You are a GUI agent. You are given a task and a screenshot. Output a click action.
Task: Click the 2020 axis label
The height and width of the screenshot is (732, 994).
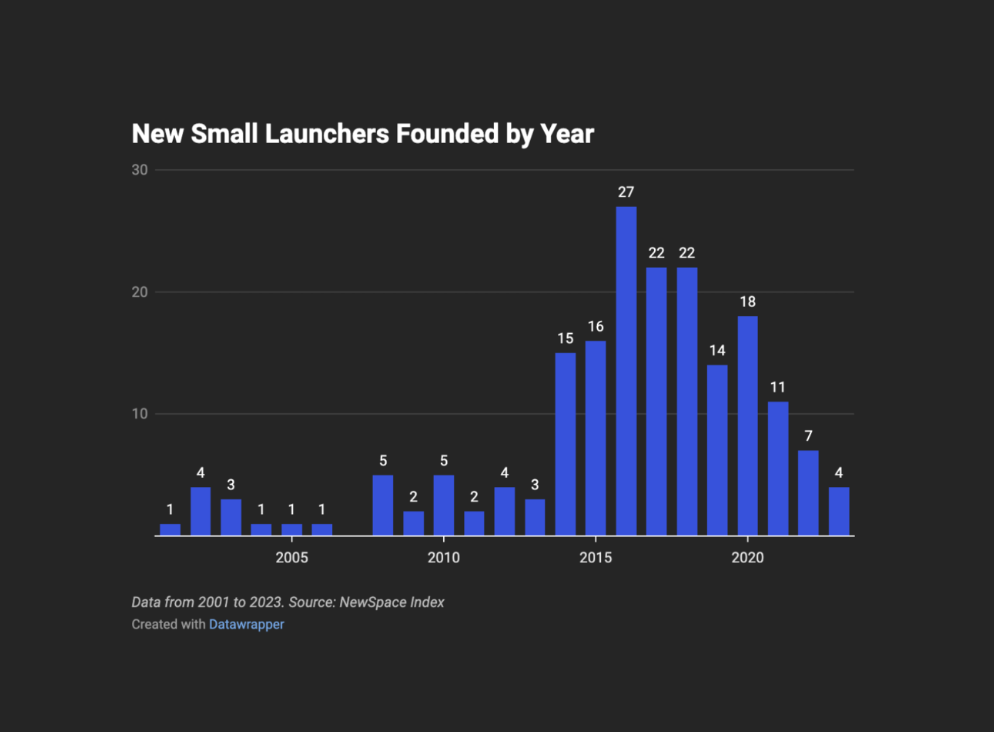click(748, 557)
